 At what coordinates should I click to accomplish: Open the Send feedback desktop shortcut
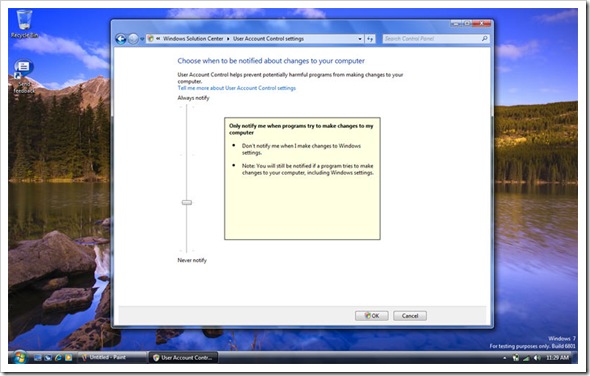[24, 76]
